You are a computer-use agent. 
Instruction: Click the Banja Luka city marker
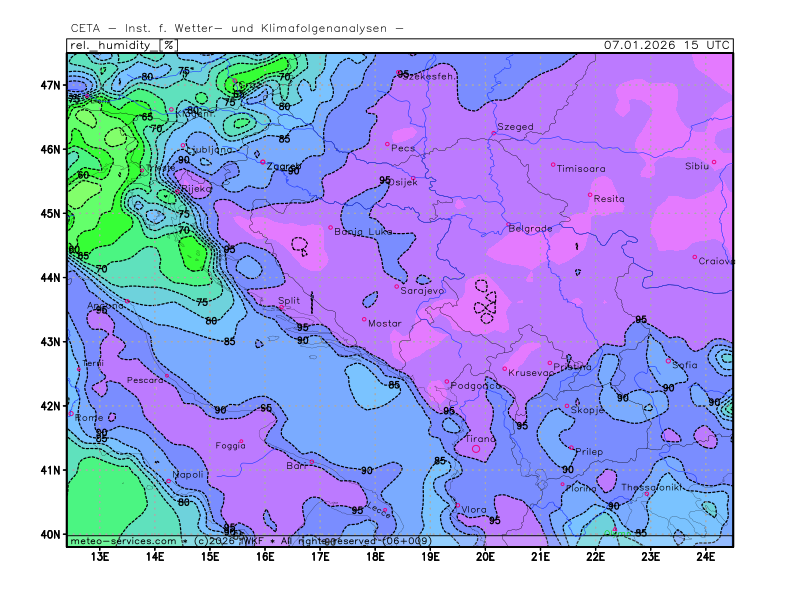click(331, 227)
